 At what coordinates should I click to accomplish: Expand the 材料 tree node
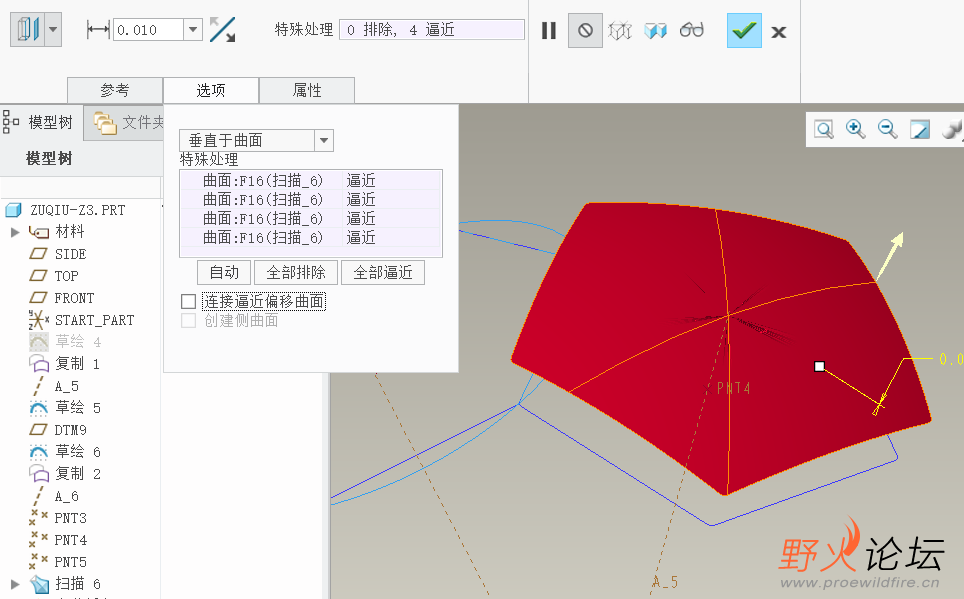15,232
